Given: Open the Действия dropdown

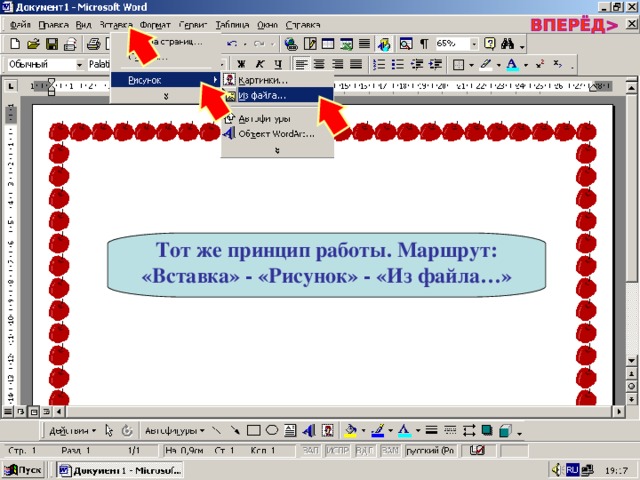Looking at the screenshot, I should 73,431.
